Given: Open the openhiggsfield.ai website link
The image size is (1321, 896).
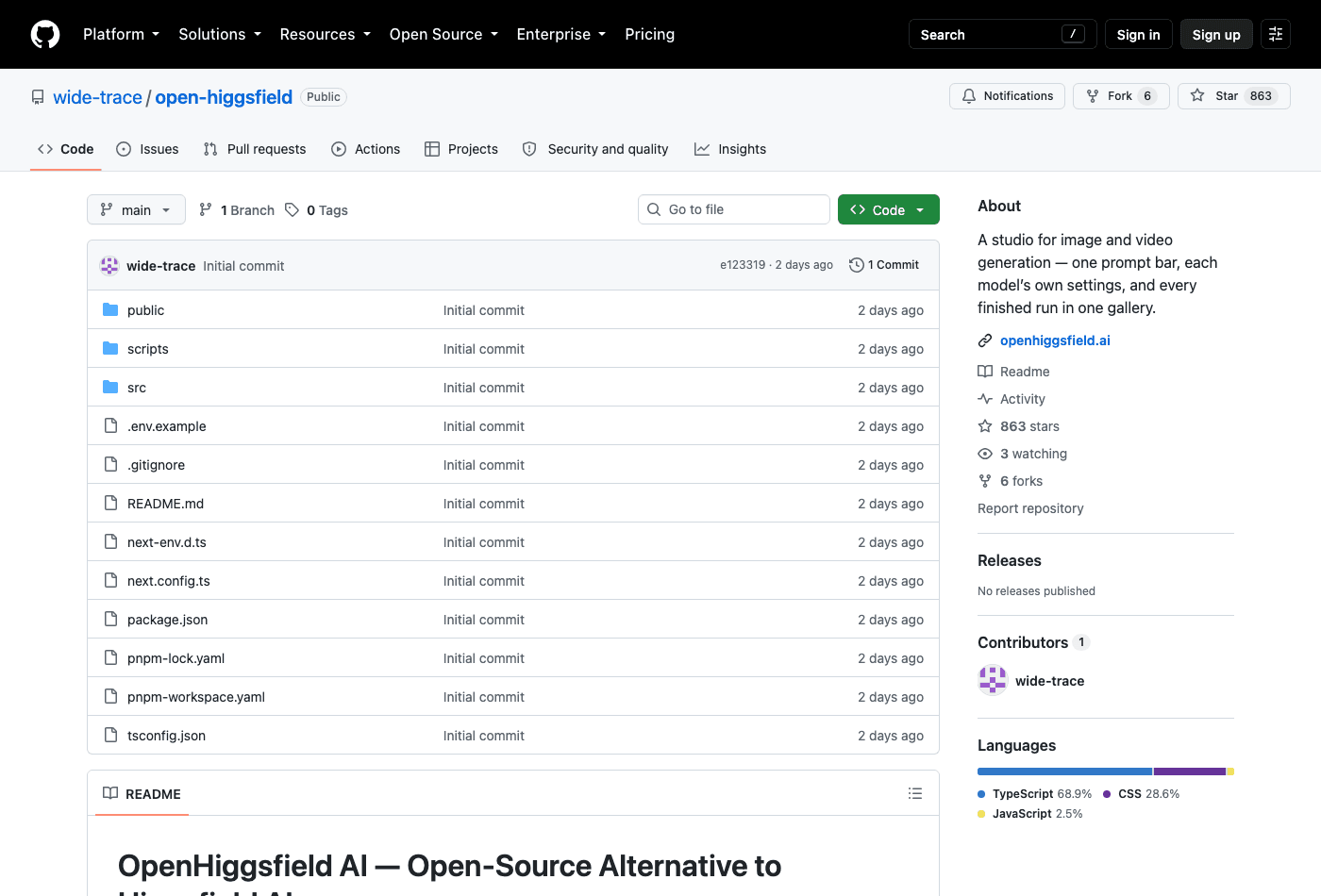Looking at the screenshot, I should (x=1055, y=340).
